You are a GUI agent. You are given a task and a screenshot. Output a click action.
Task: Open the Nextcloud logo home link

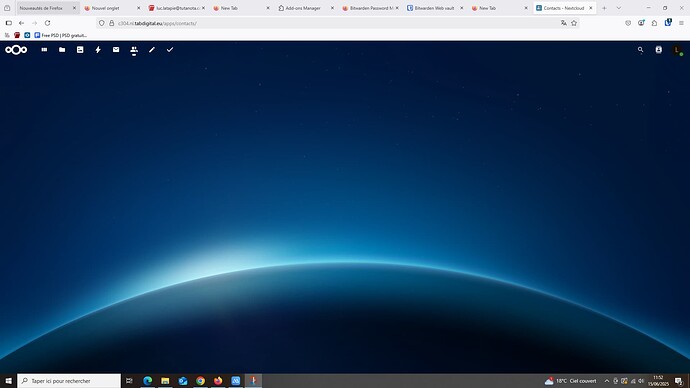click(16, 50)
